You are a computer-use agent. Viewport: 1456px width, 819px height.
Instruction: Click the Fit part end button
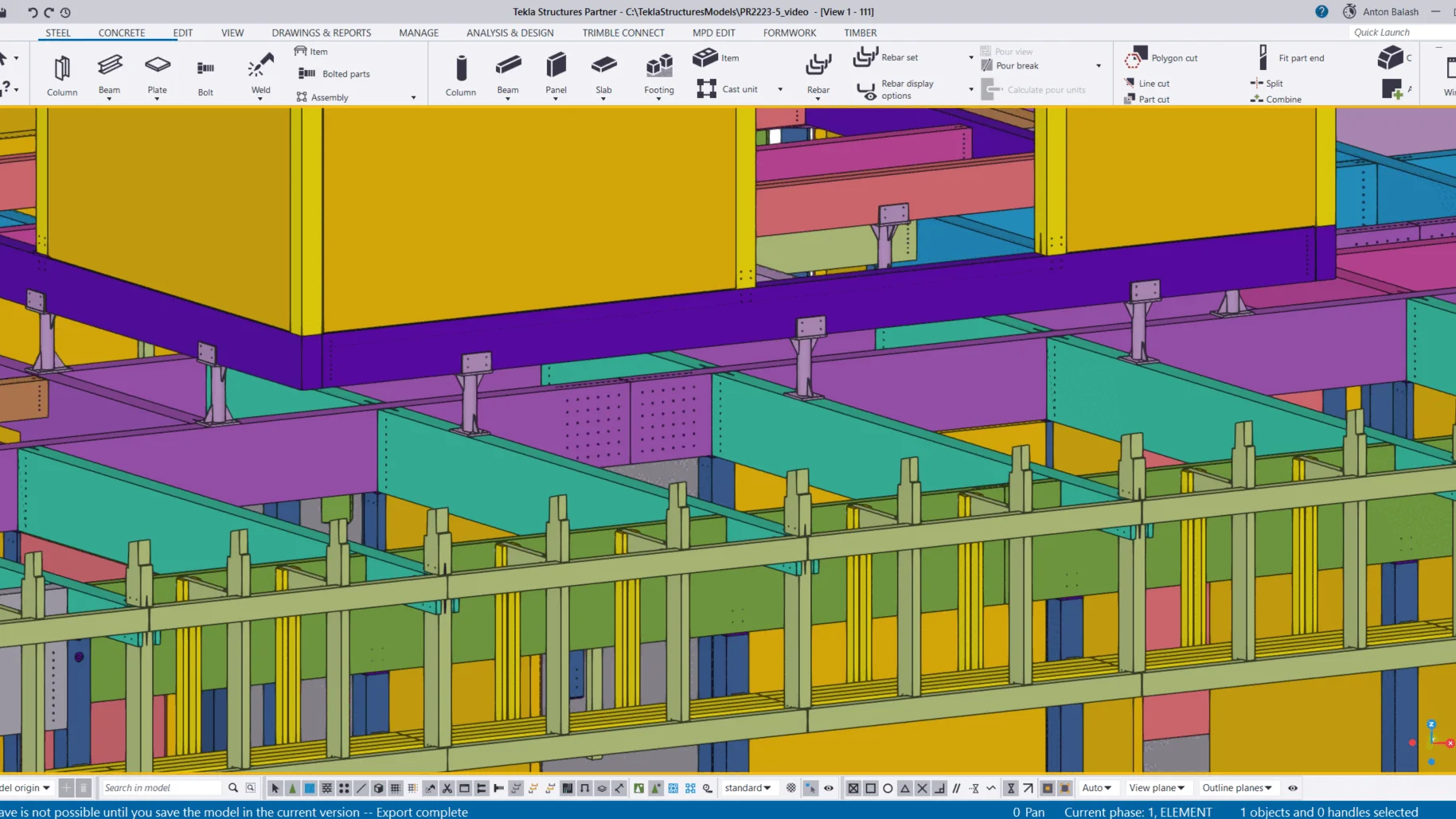tap(1291, 58)
